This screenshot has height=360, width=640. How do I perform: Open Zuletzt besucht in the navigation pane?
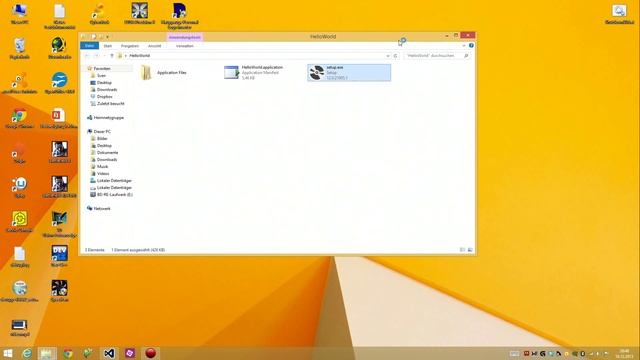[111, 104]
